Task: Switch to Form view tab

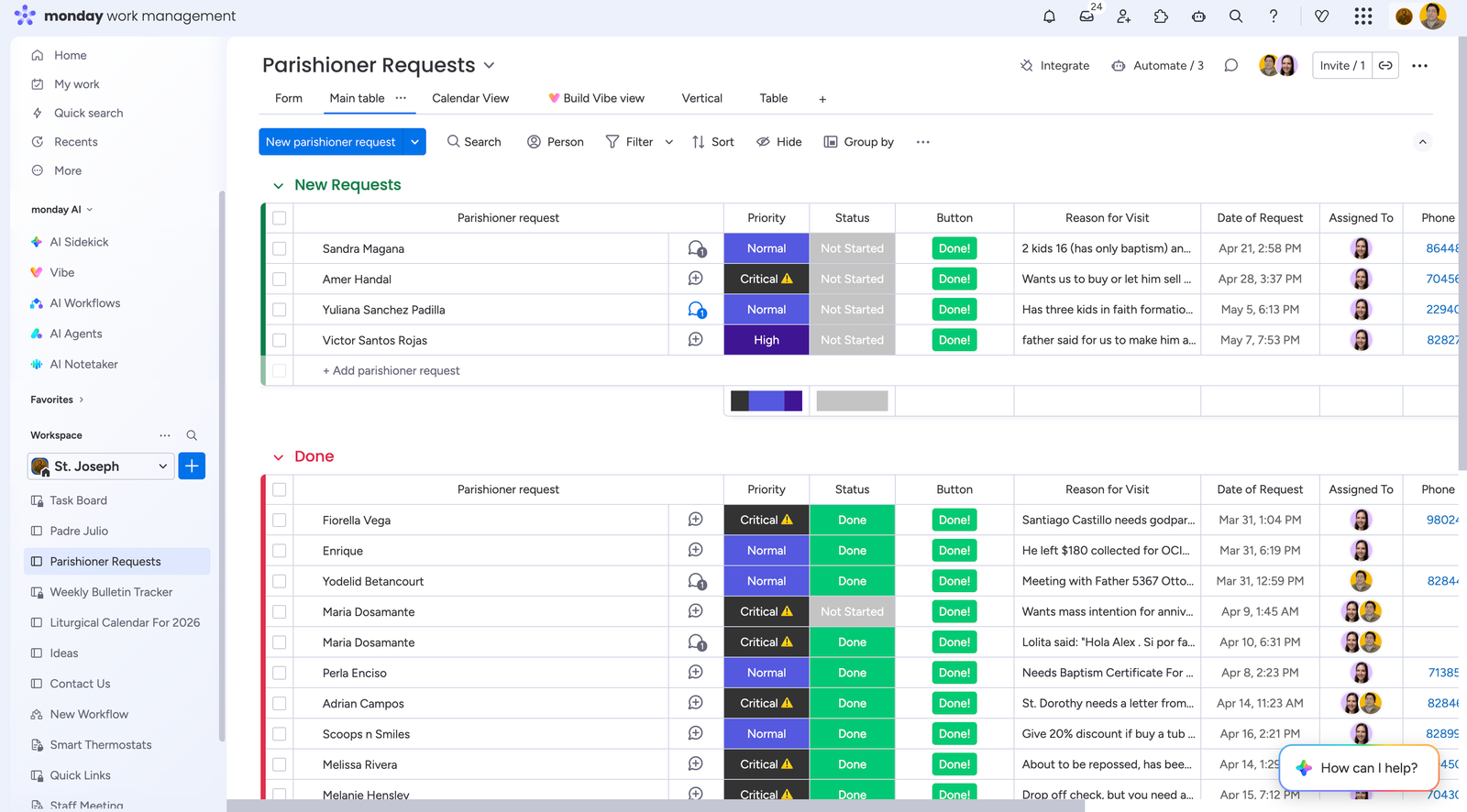Action: [x=289, y=98]
